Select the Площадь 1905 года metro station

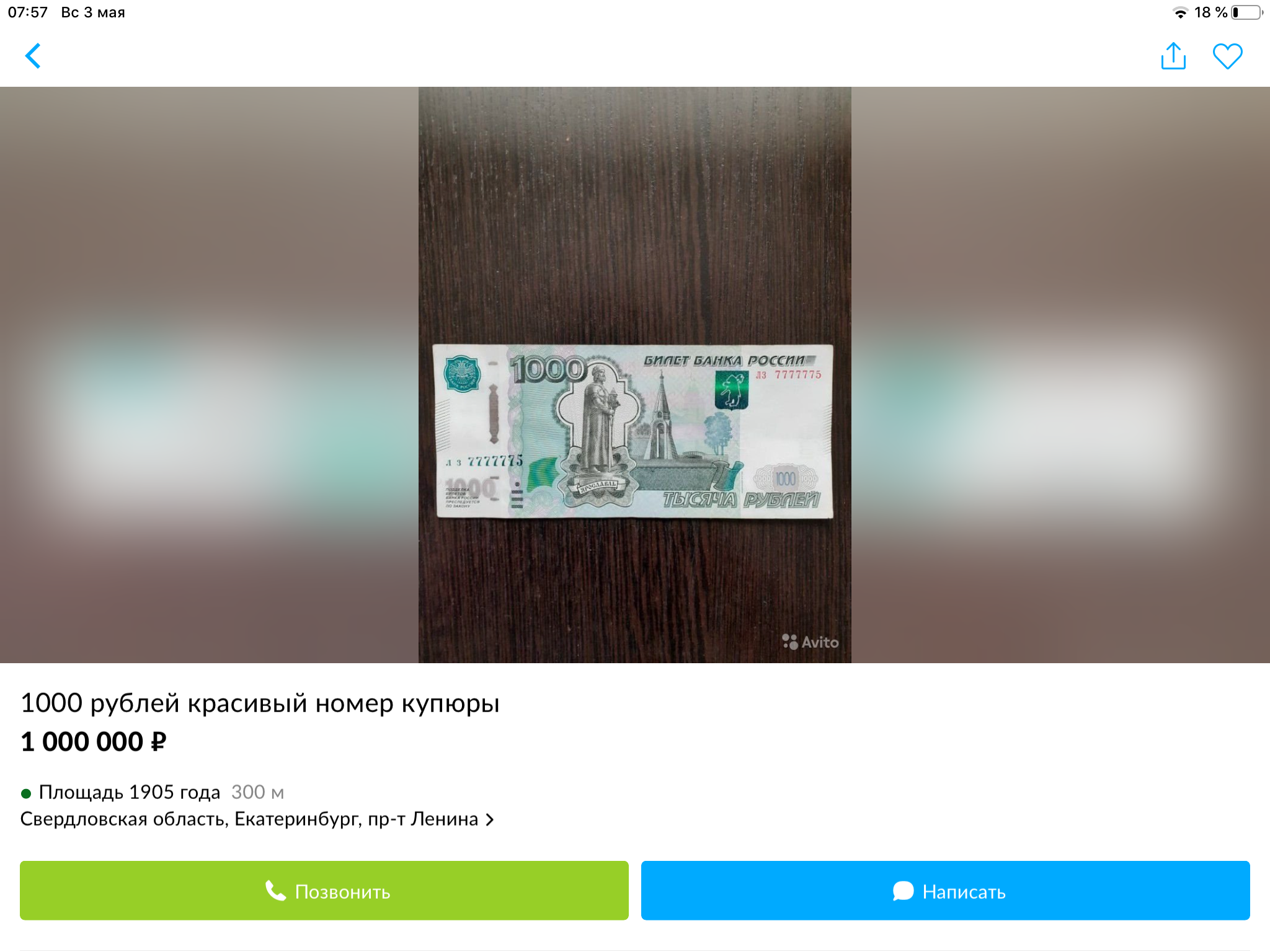(x=130, y=792)
